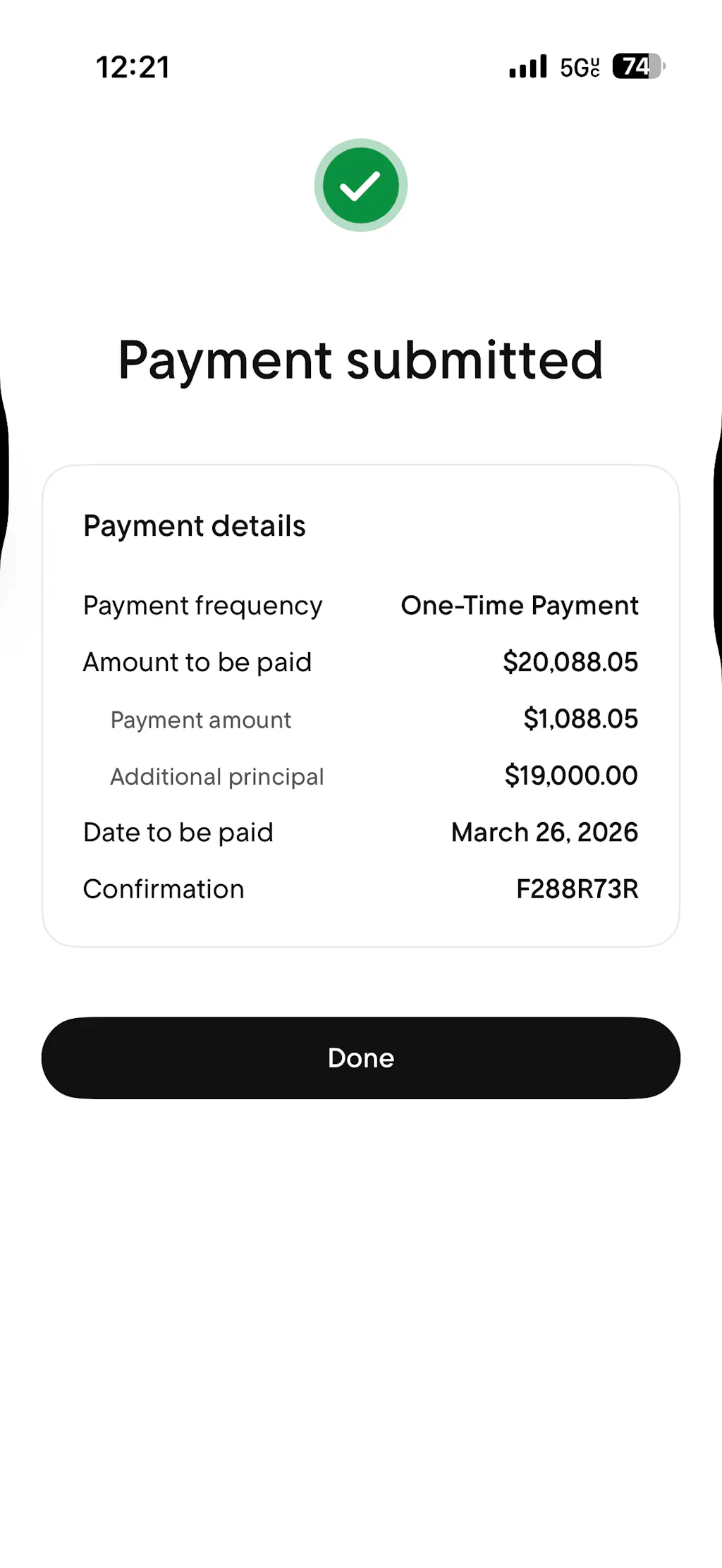Tap the Date to be paid label

pos(178,833)
